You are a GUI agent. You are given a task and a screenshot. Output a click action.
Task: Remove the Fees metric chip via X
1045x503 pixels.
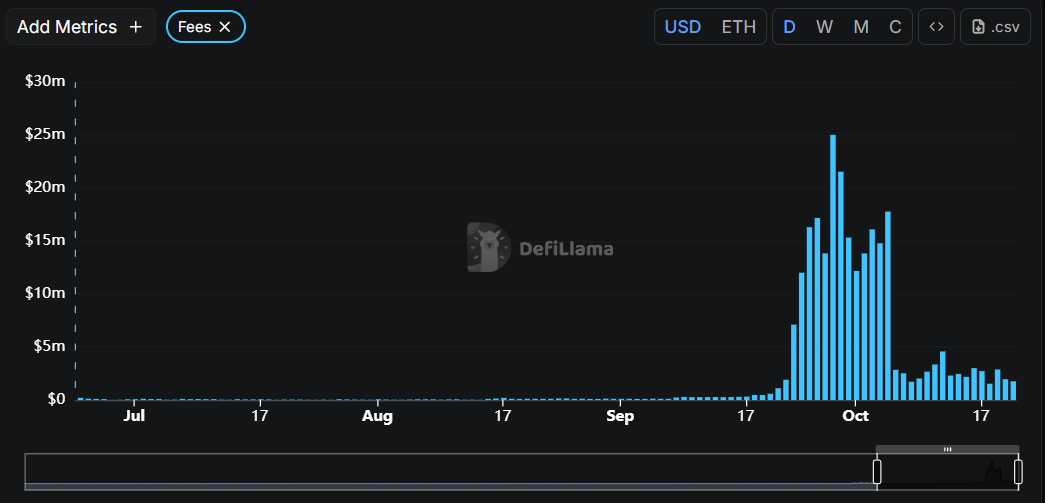[225, 27]
